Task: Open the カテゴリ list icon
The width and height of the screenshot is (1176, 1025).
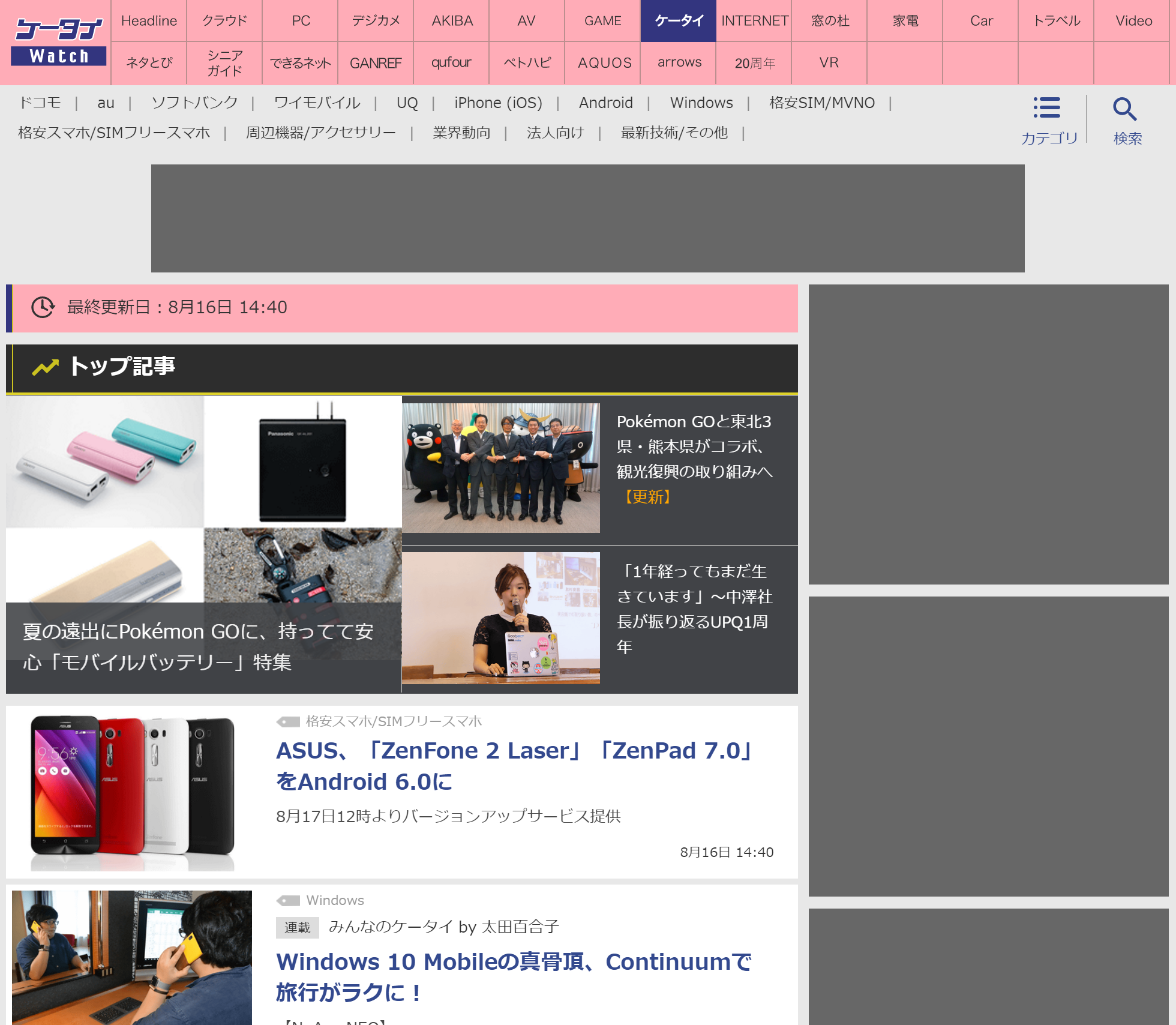Action: 1047,108
